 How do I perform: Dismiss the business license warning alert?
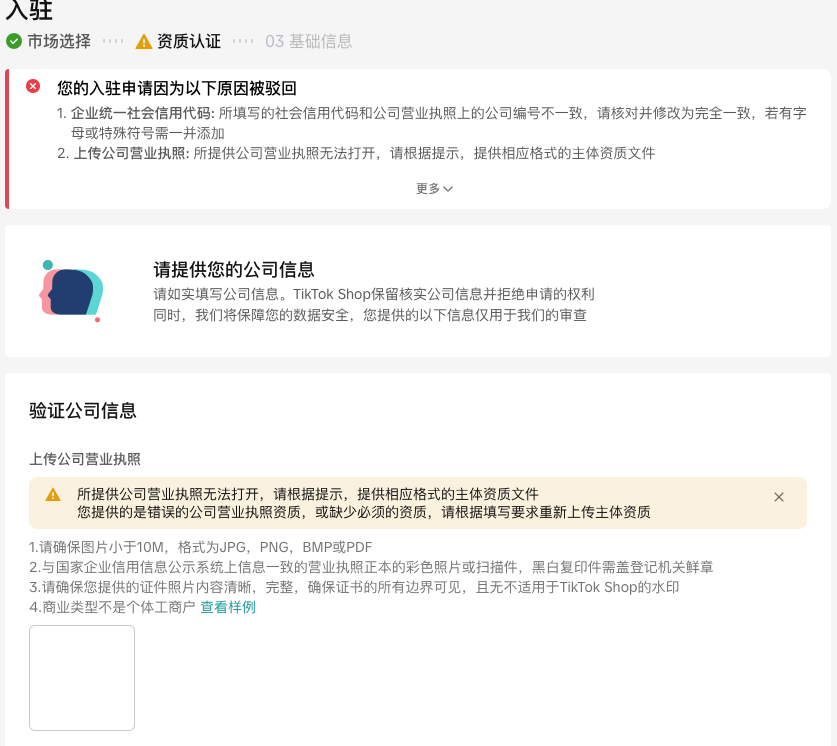779,497
